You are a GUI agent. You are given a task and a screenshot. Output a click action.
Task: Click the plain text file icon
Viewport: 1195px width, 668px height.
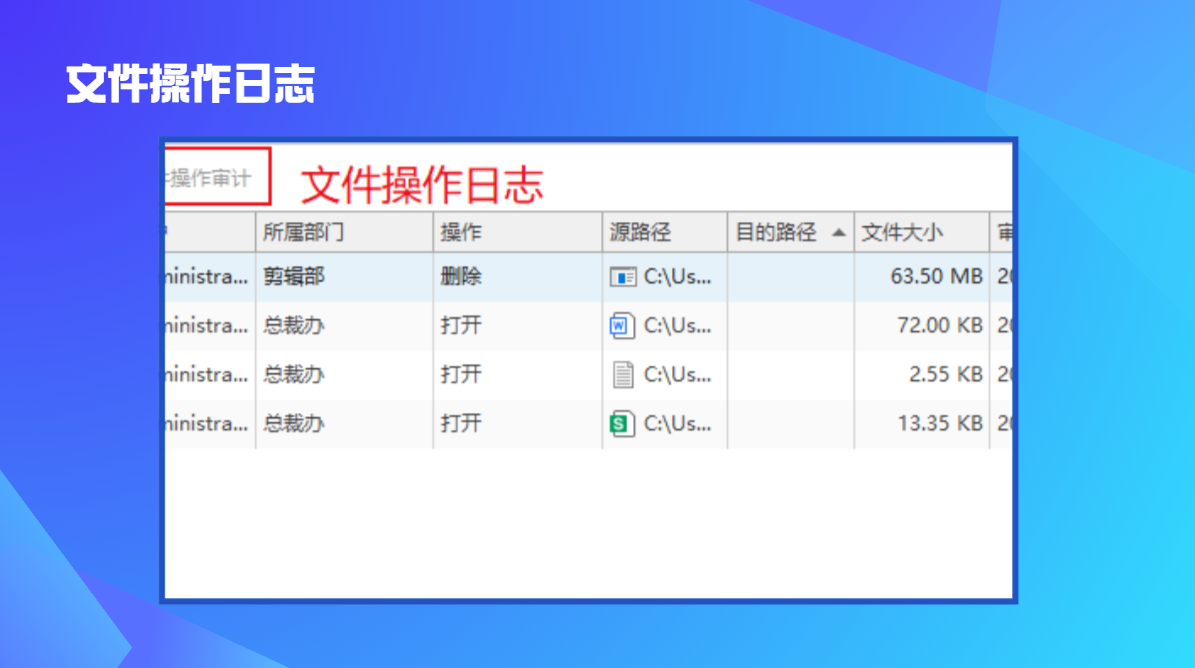pos(623,375)
